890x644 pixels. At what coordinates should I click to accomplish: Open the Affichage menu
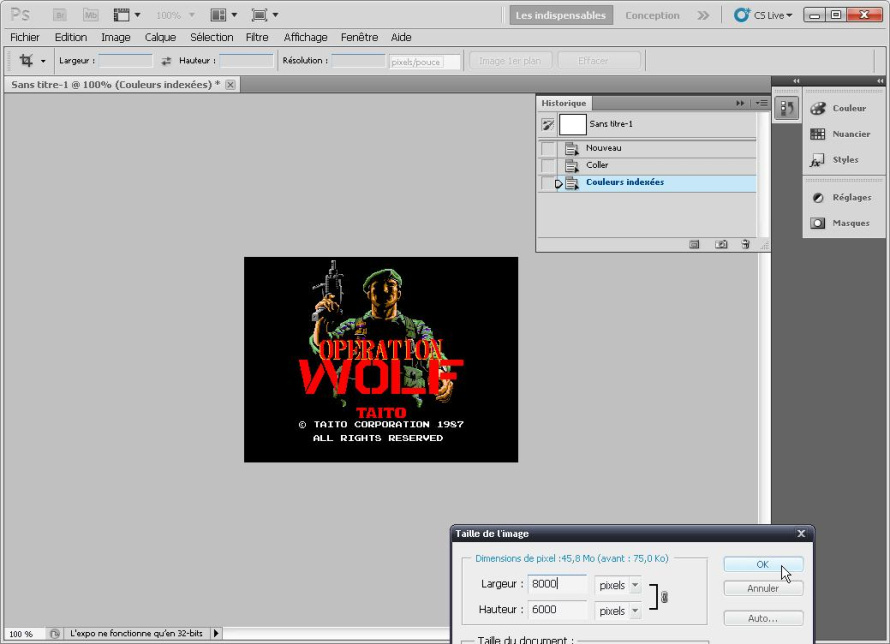(x=305, y=37)
